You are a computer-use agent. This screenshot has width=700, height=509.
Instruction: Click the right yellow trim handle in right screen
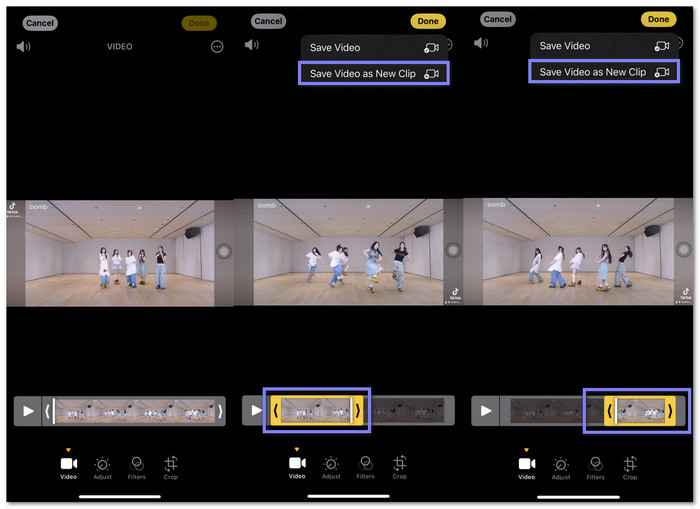(670, 410)
